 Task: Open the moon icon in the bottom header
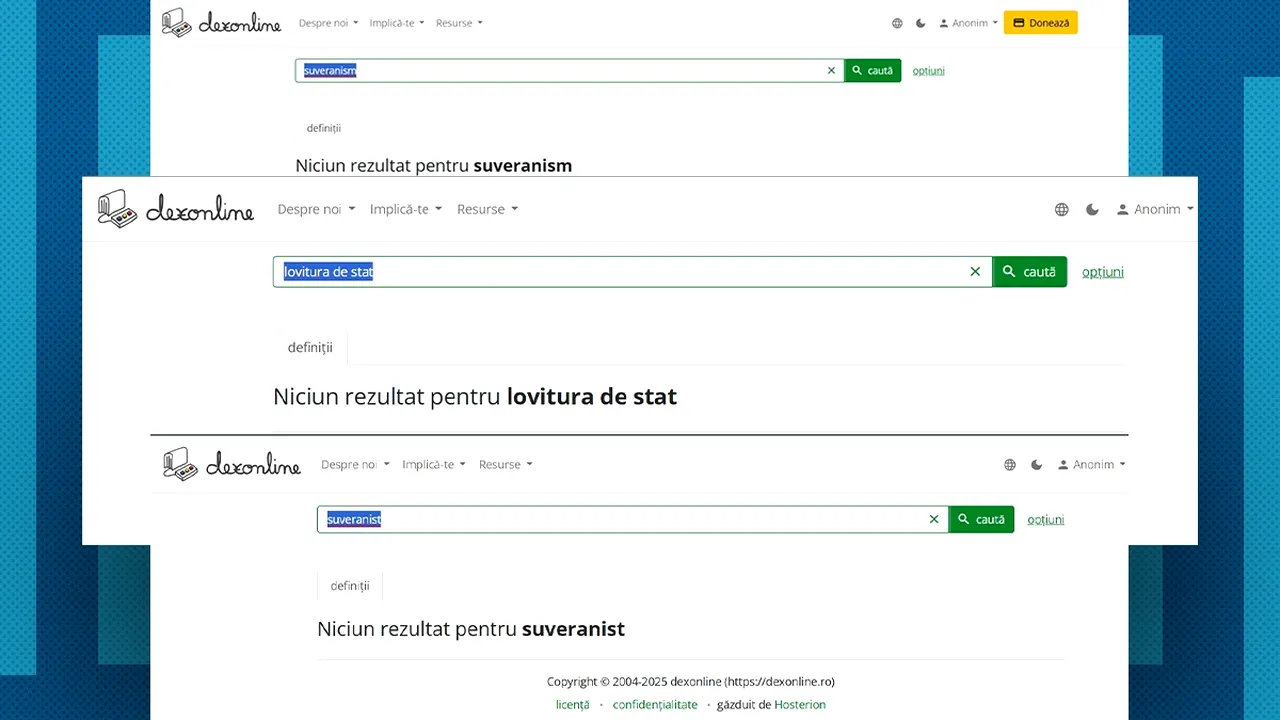(x=1036, y=464)
